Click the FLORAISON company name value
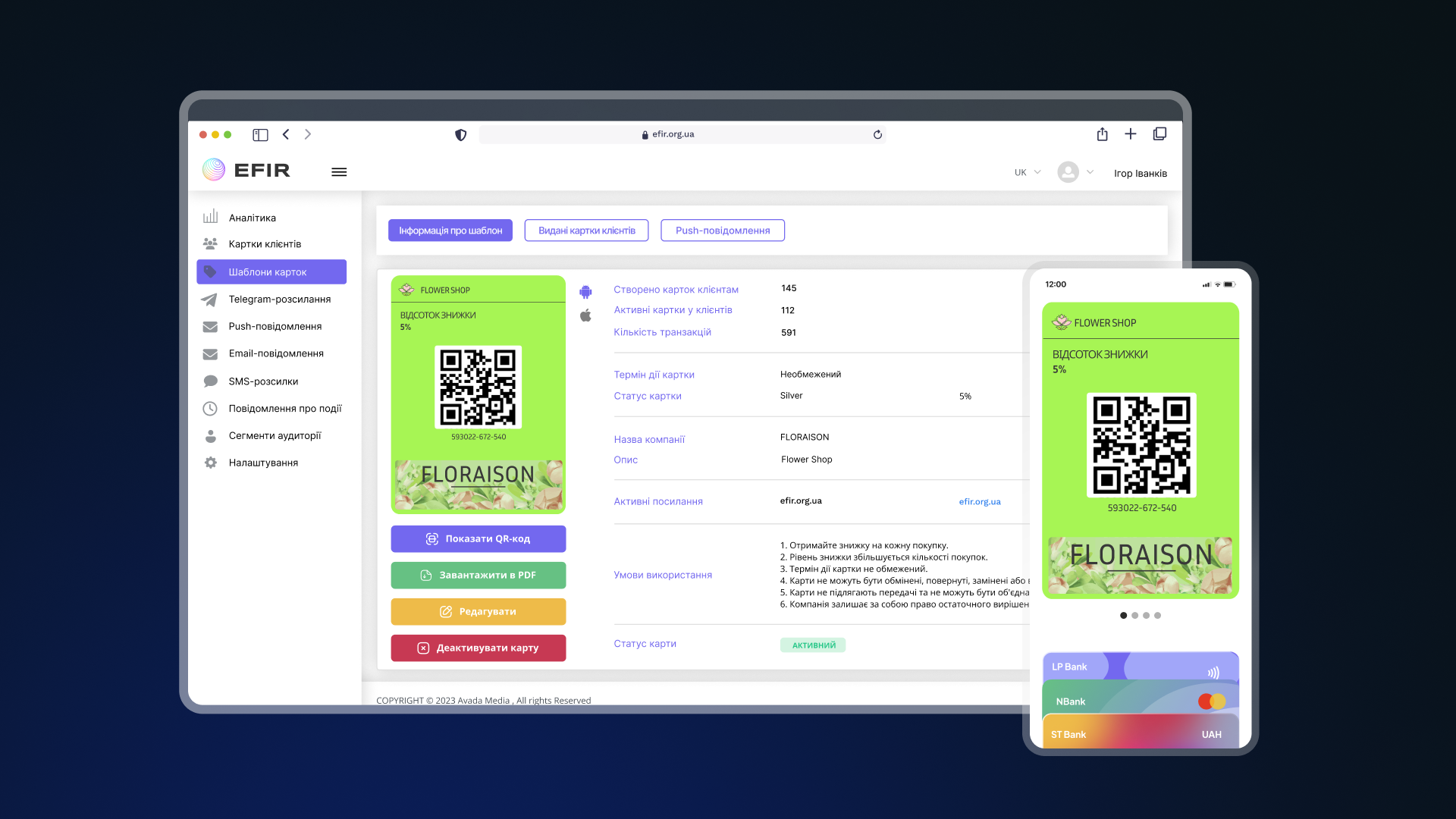 [x=805, y=438]
